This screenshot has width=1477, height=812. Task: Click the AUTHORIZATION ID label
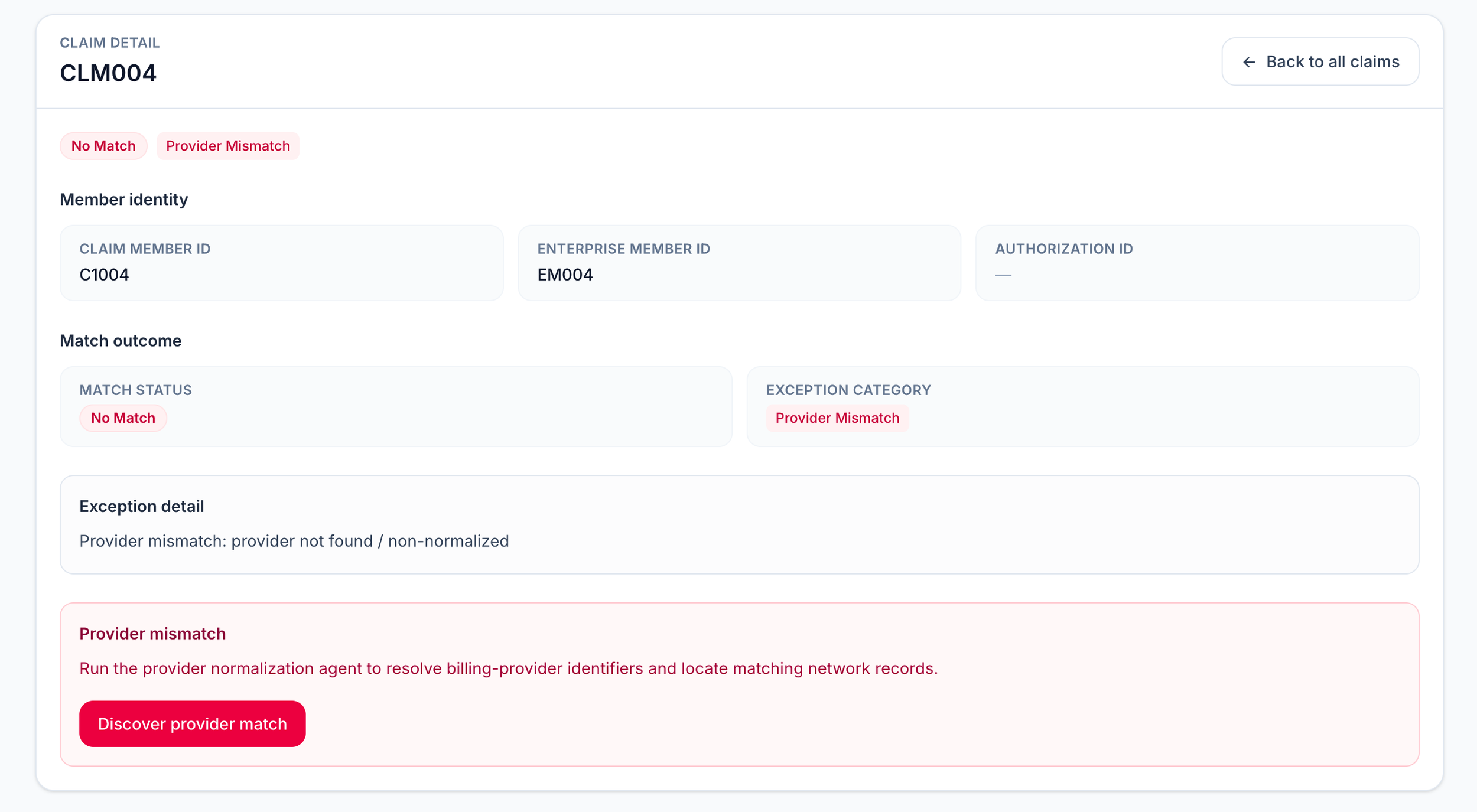tap(1064, 249)
